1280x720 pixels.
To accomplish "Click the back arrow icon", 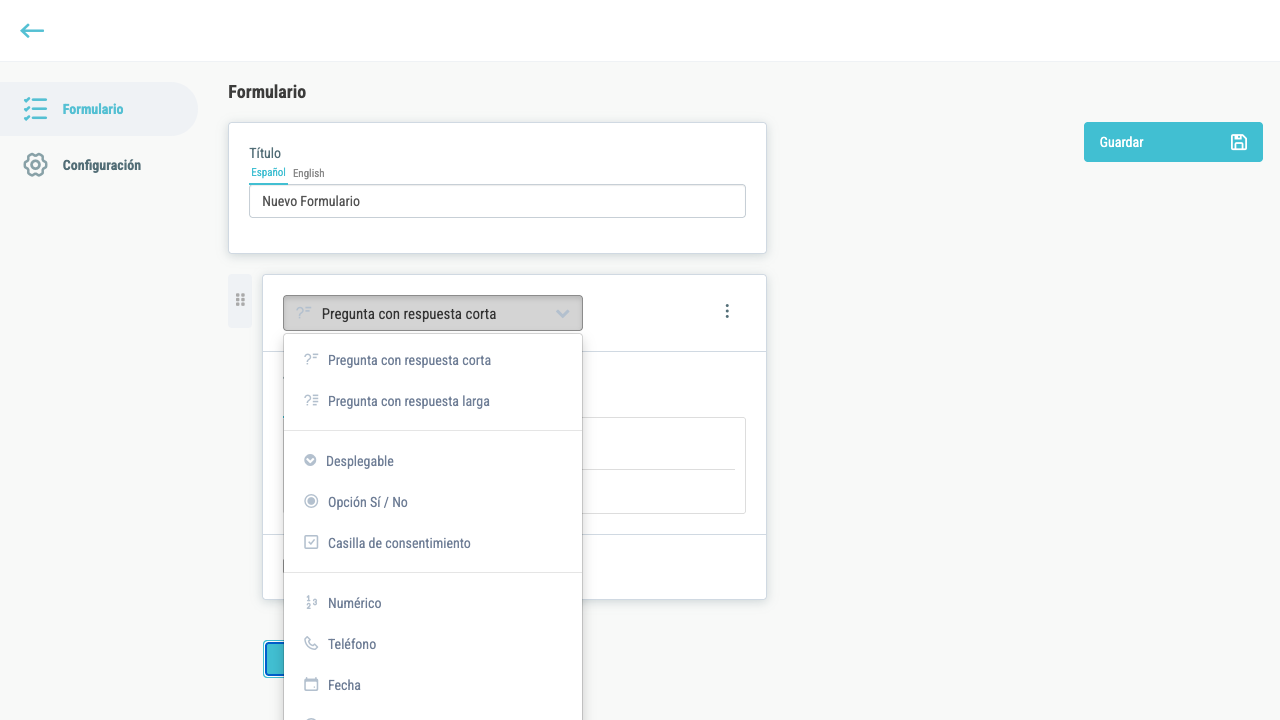I will [32, 31].
